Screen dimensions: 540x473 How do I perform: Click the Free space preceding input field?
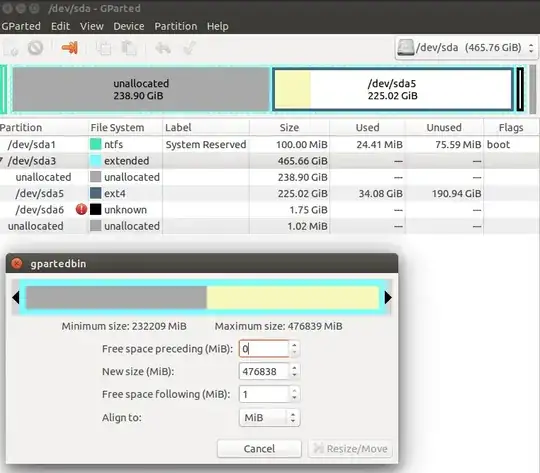264,349
